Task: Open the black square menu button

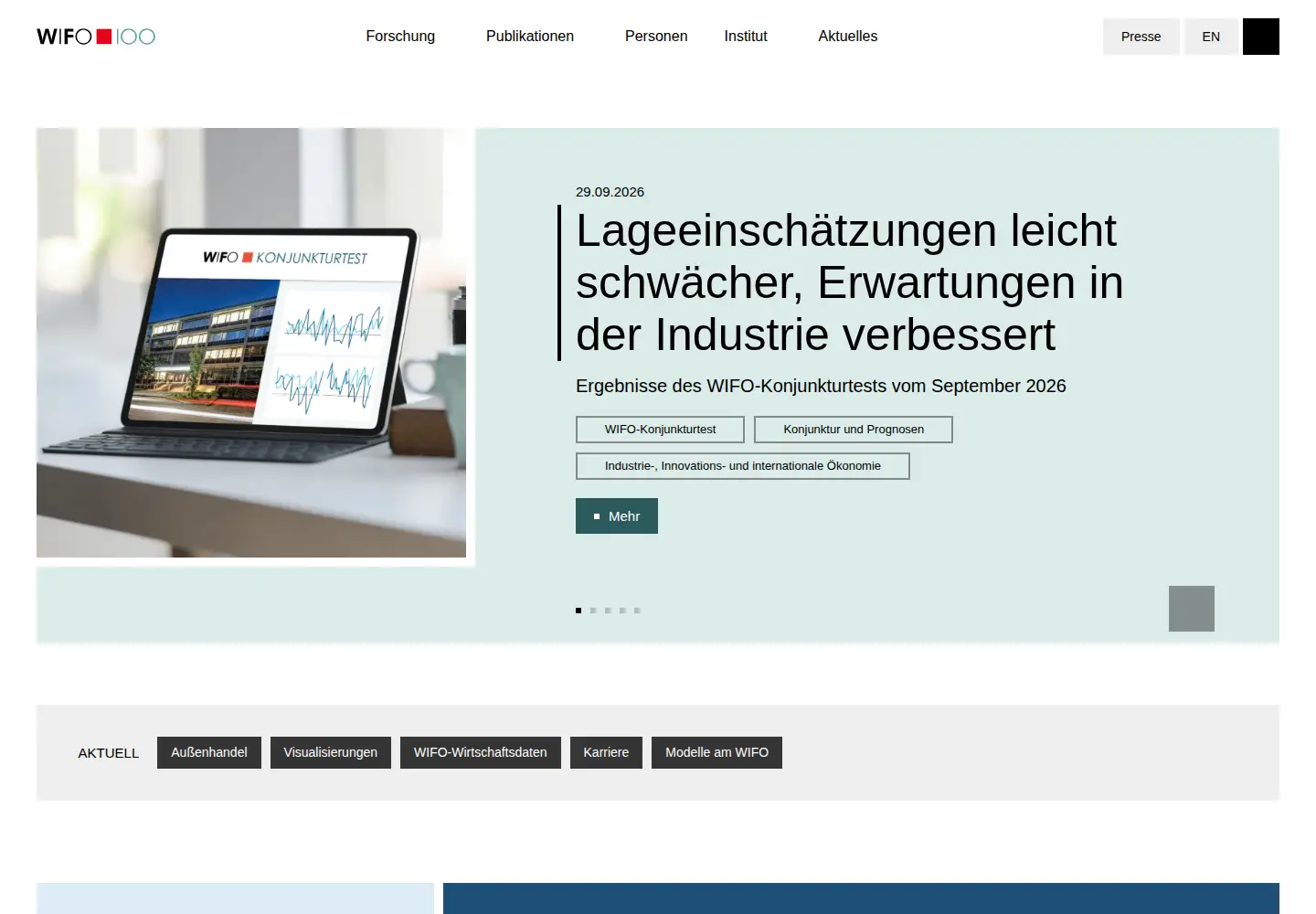Action: tap(1261, 37)
